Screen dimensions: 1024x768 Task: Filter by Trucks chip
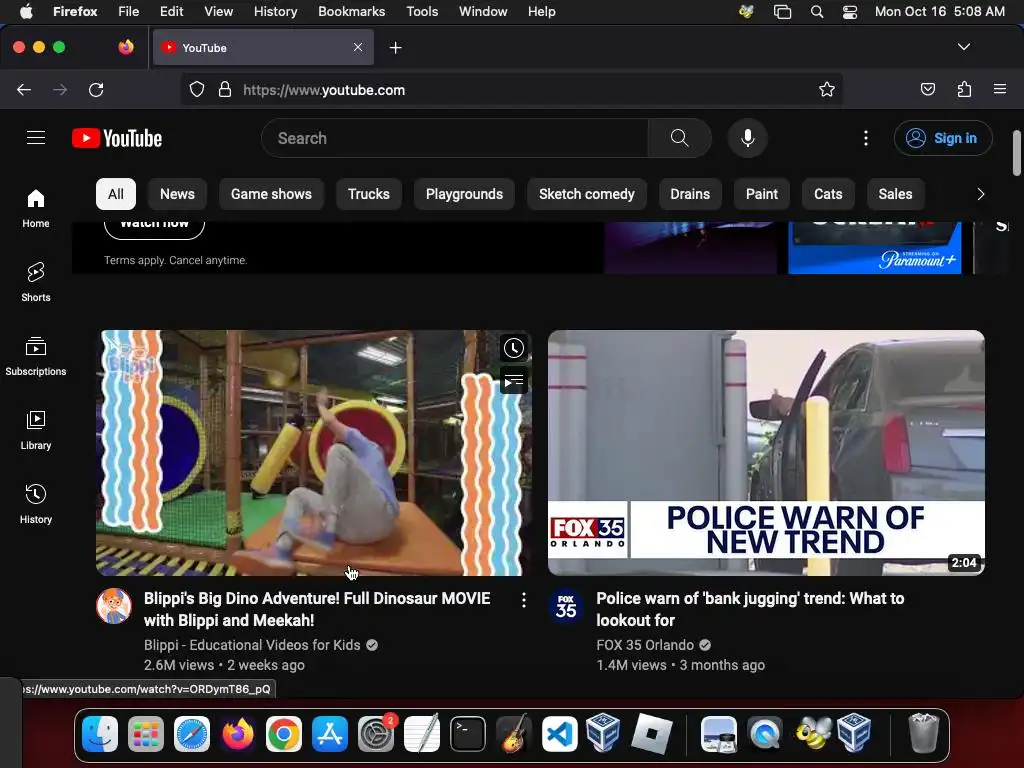tap(368, 194)
